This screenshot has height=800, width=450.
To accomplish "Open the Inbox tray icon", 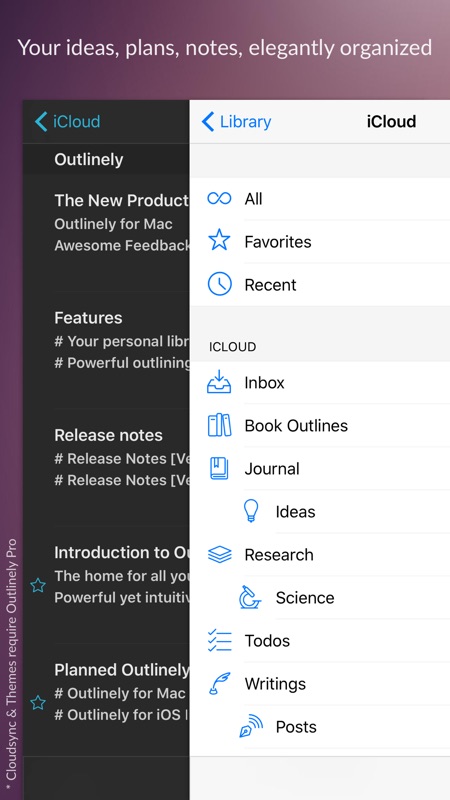I will point(219,382).
